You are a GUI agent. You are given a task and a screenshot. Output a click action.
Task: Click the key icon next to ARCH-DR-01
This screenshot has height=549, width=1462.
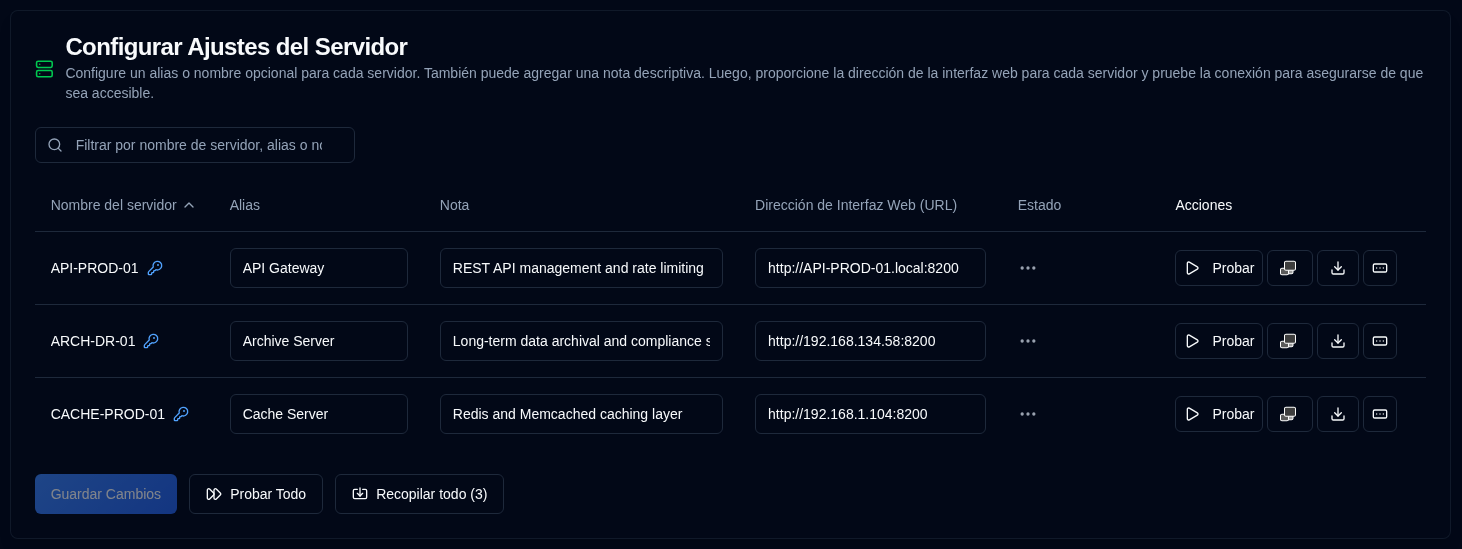point(151,341)
